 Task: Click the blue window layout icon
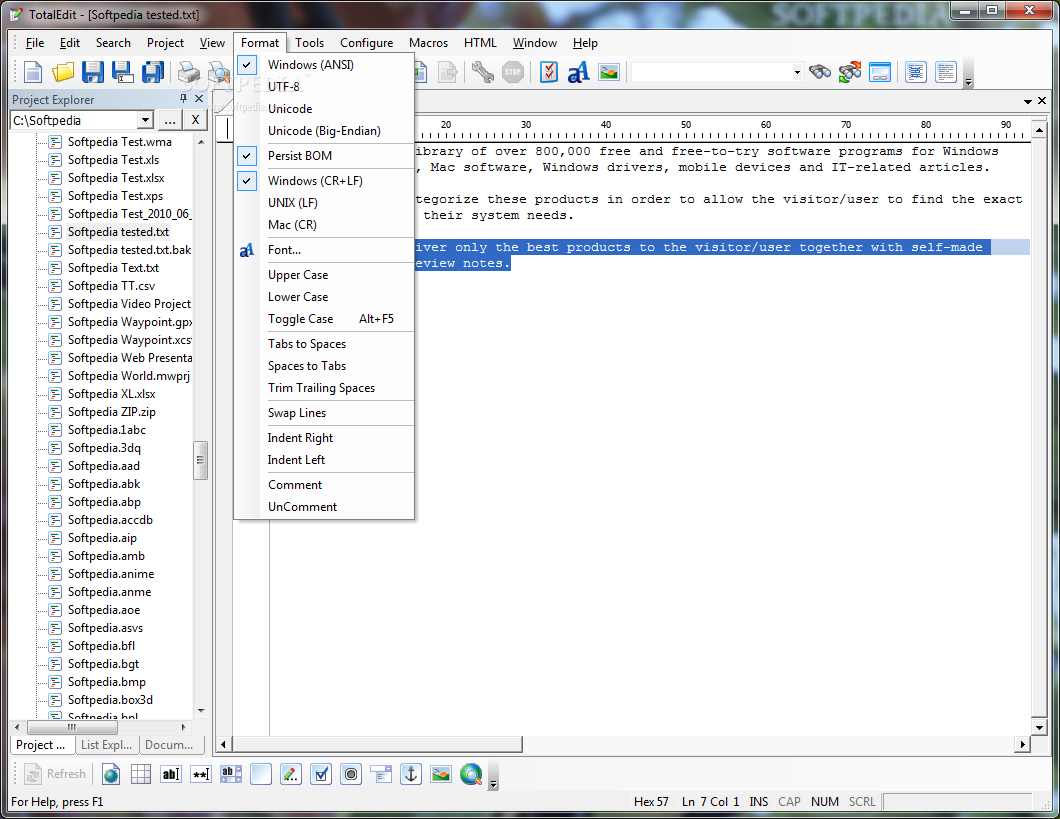tap(880, 72)
